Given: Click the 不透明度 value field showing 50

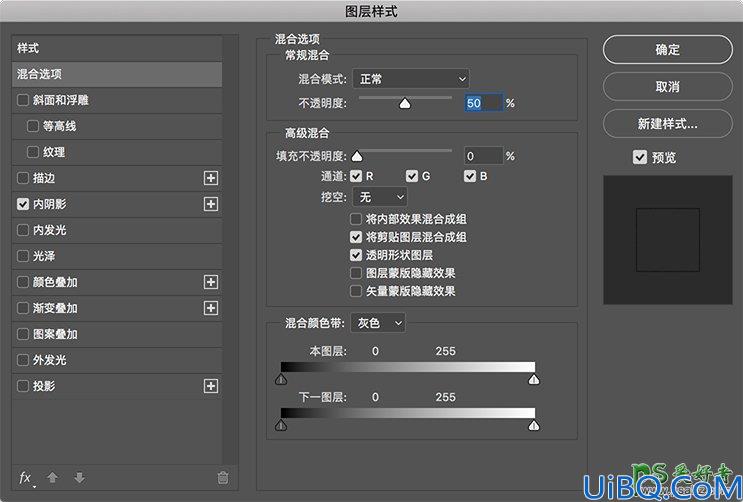Looking at the screenshot, I should 483,103.
